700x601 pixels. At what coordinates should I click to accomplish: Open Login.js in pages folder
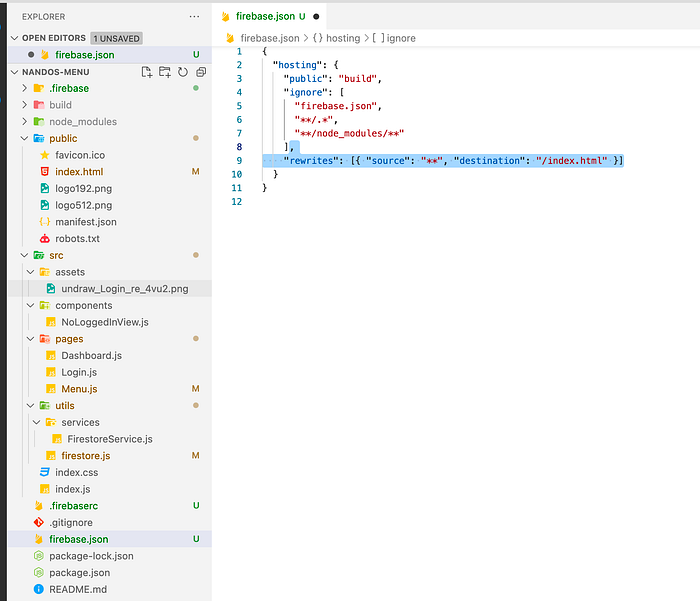[110, 372]
